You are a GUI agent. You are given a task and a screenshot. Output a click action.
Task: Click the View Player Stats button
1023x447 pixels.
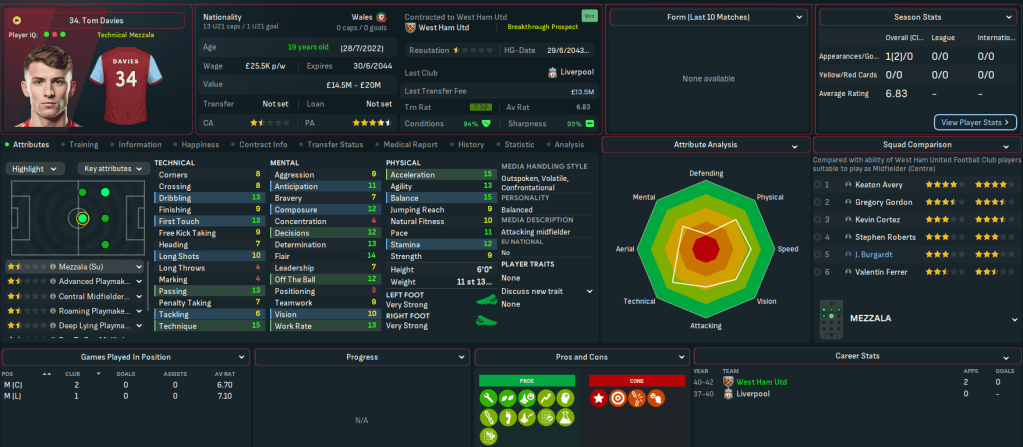tap(975, 122)
